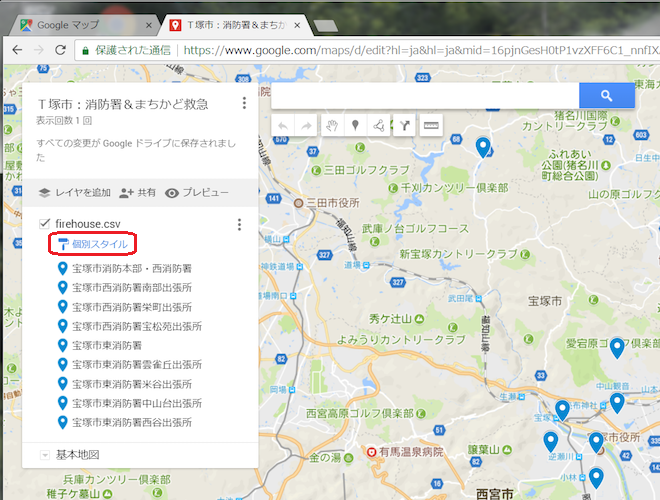Click プレビュー preview button

point(197,193)
